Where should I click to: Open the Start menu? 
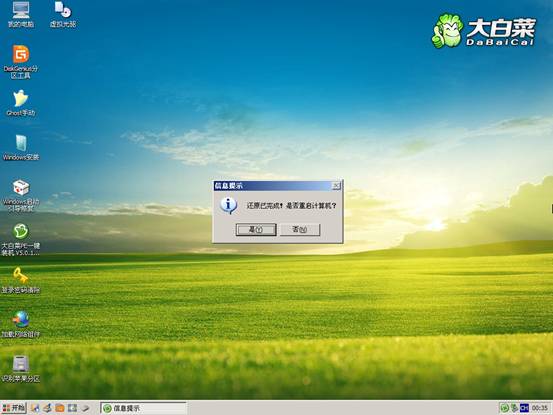click(14, 408)
